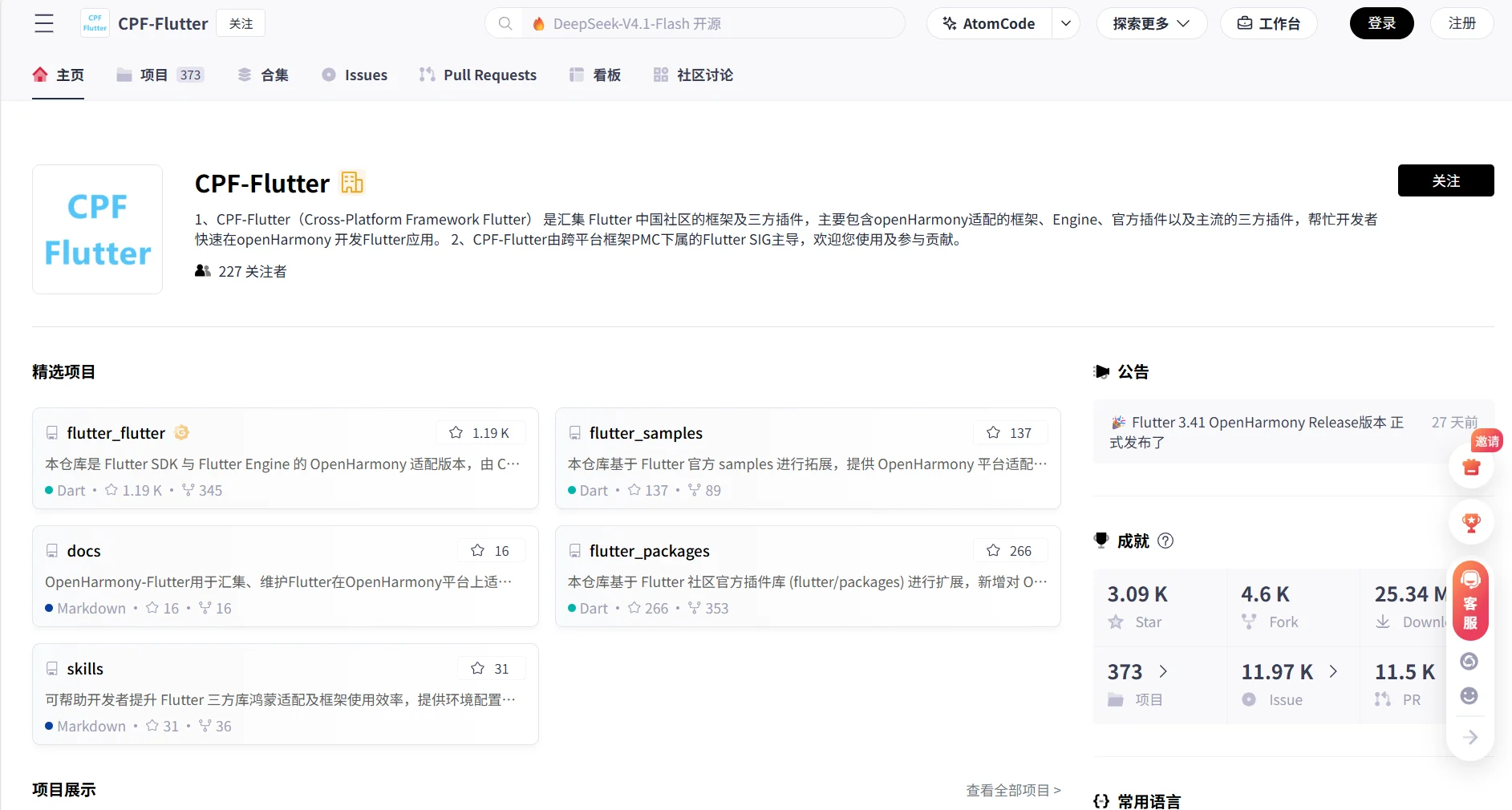1512x810 pixels.
Task: Open the hamburger menu icon
Action: [x=44, y=23]
